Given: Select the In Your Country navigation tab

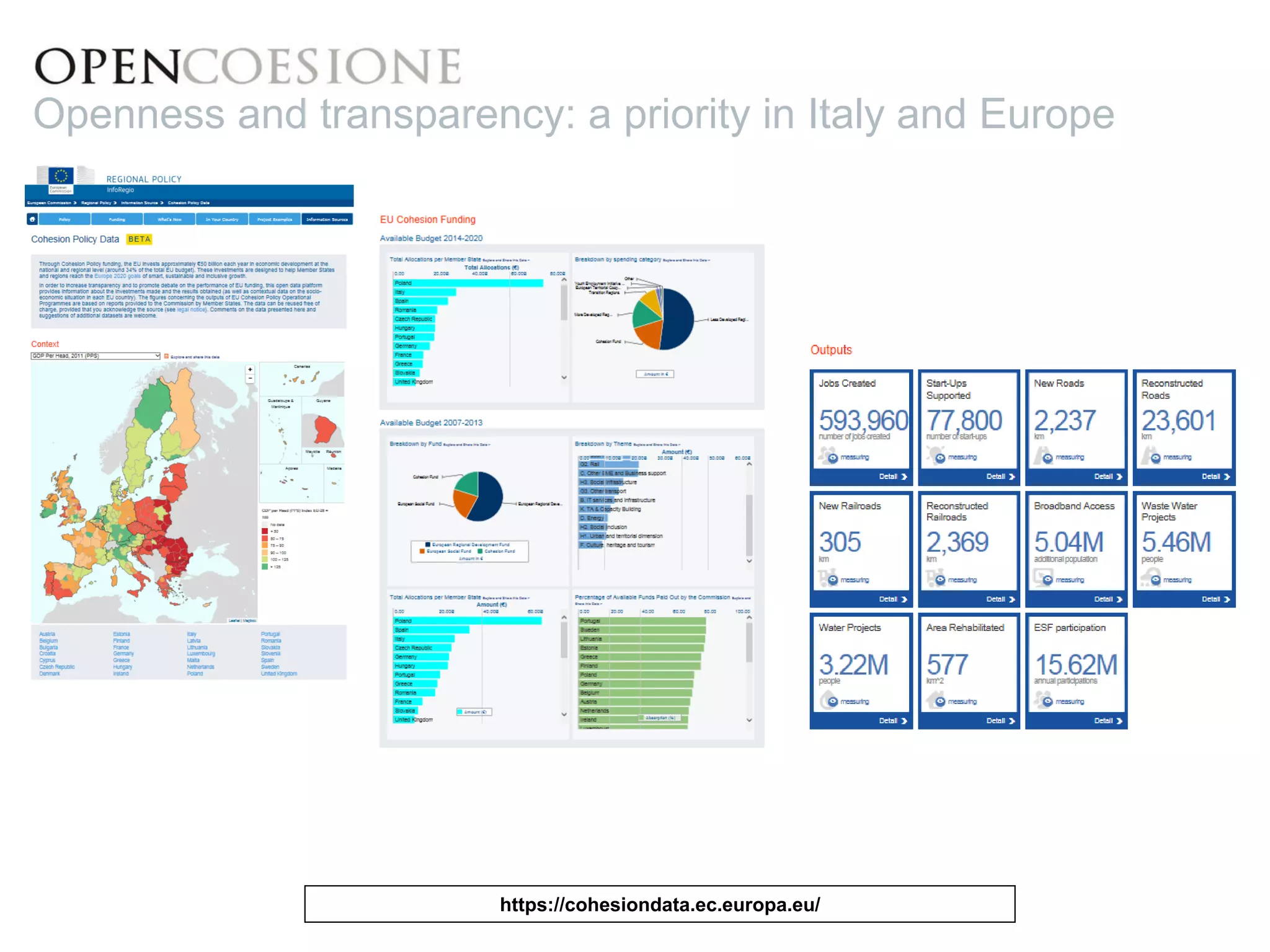Looking at the screenshot, I should tap(222, 219).
